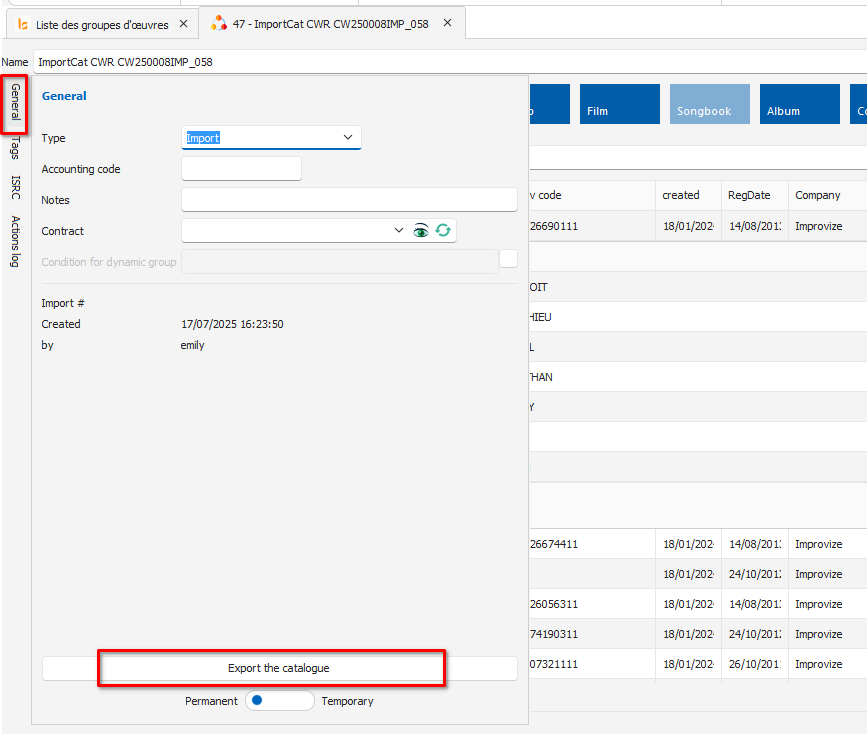Tick the dynamic group condition checkbox
Screen dimensions: 867x734
tap(508, 259)
